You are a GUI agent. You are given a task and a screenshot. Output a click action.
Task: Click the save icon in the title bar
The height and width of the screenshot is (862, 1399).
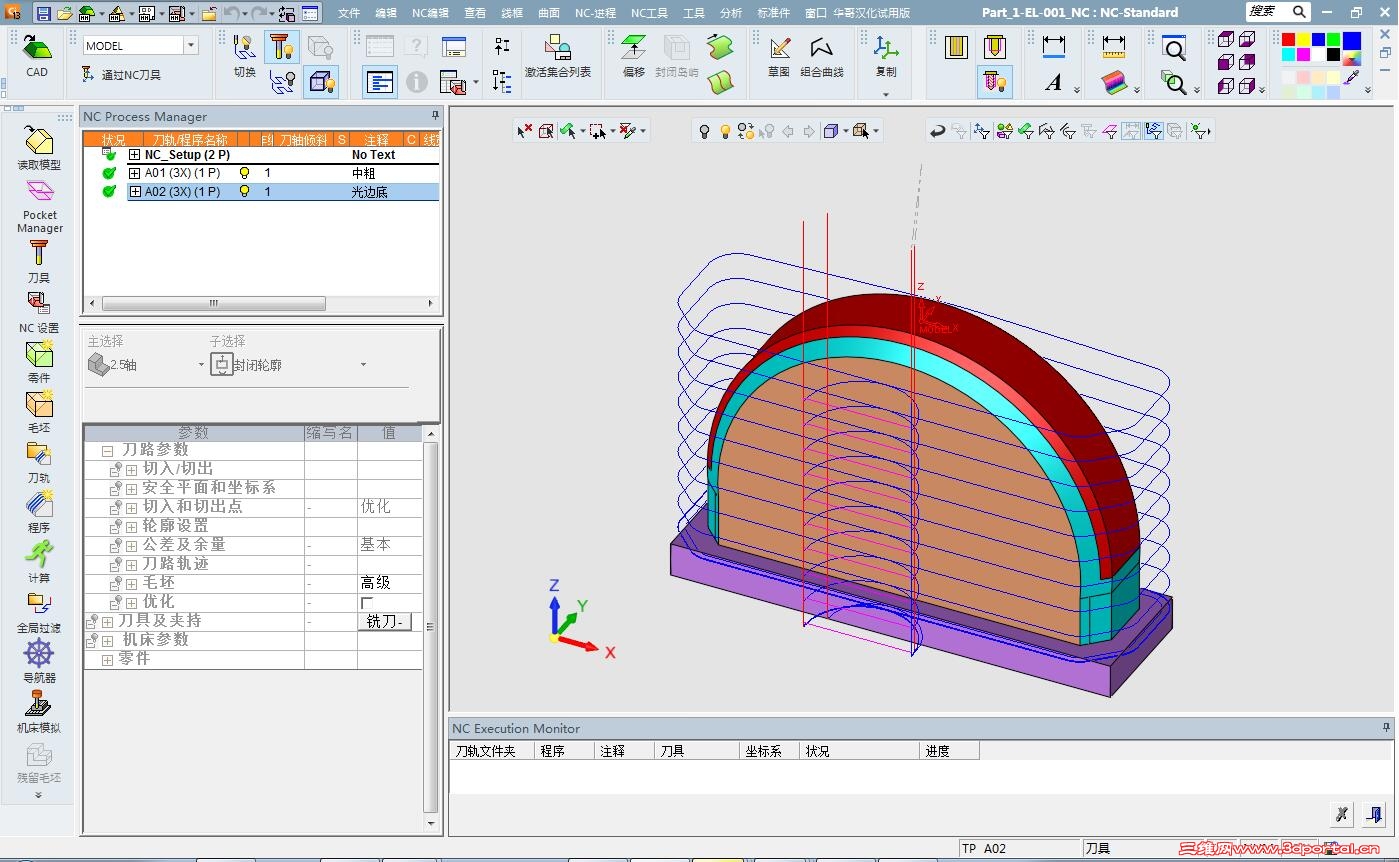[43, 13]
